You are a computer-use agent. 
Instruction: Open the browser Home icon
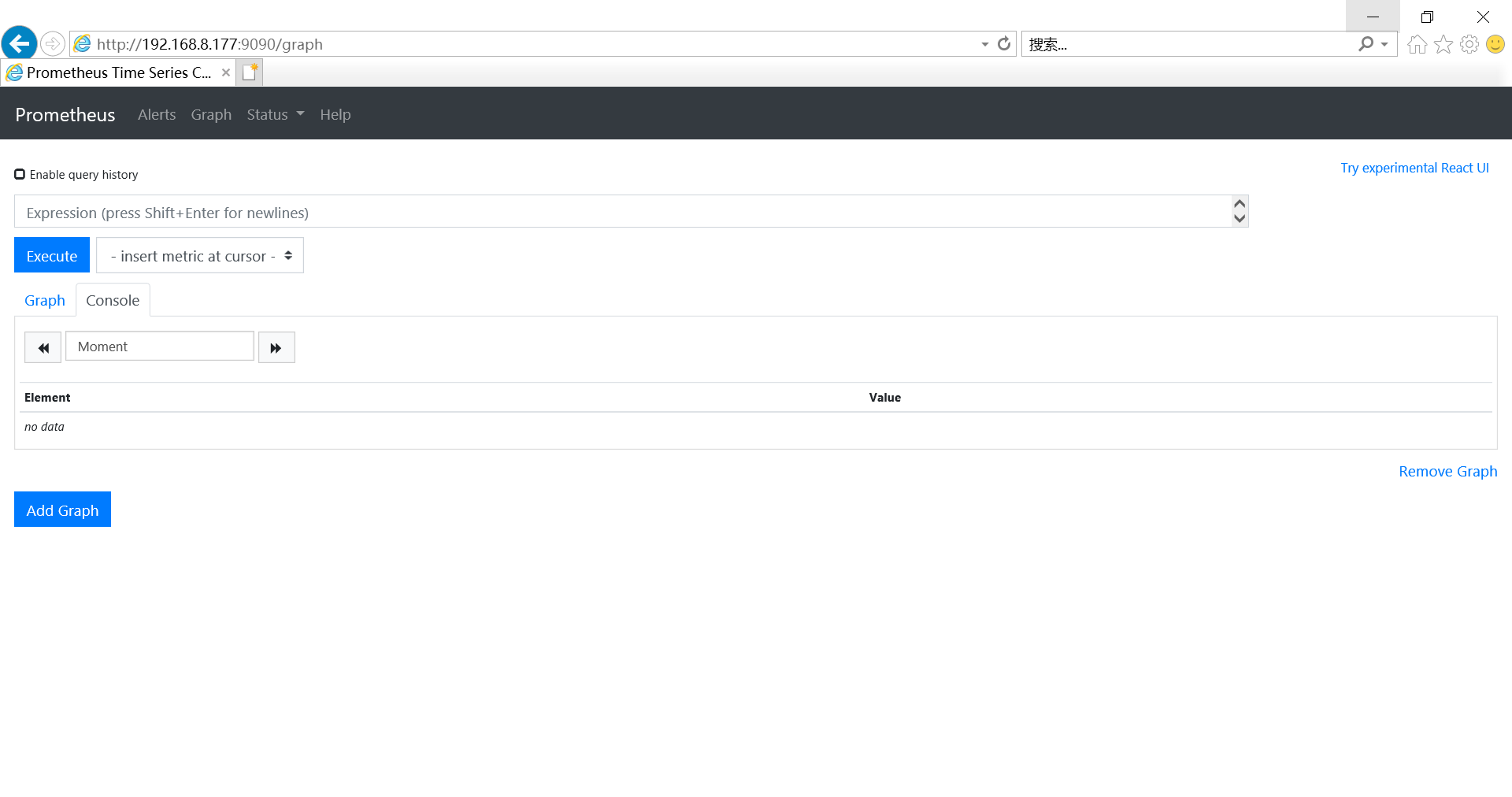point(1417,44)
